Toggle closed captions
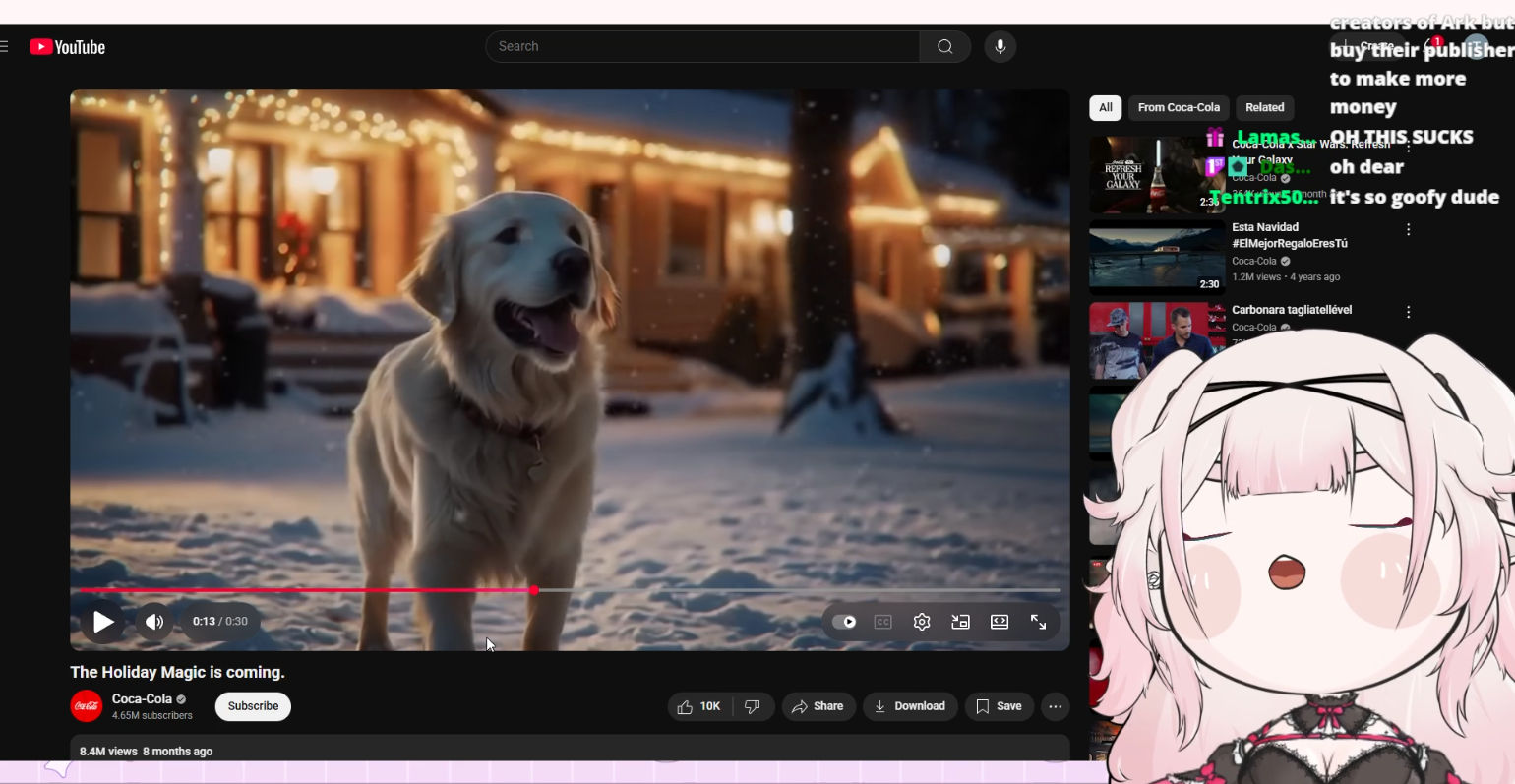 [882, 622]
